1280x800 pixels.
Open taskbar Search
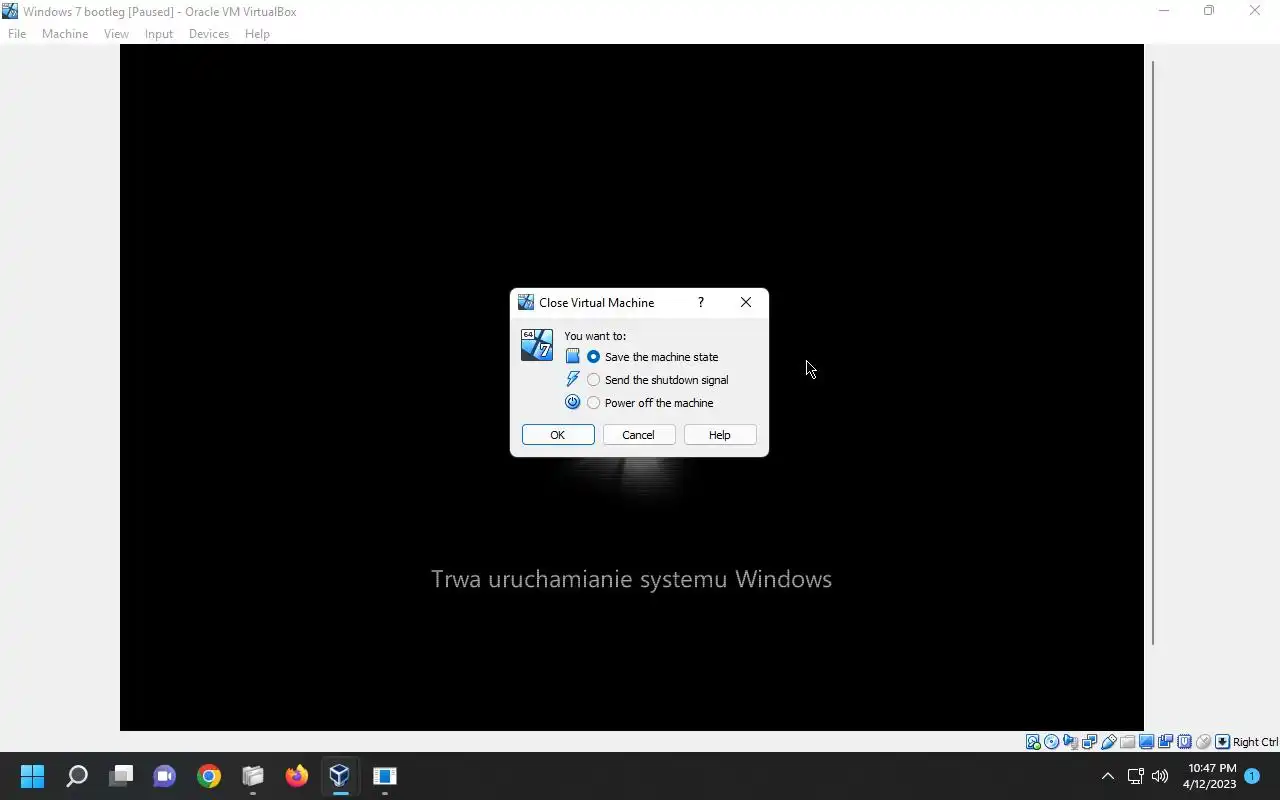click(77, 776)
